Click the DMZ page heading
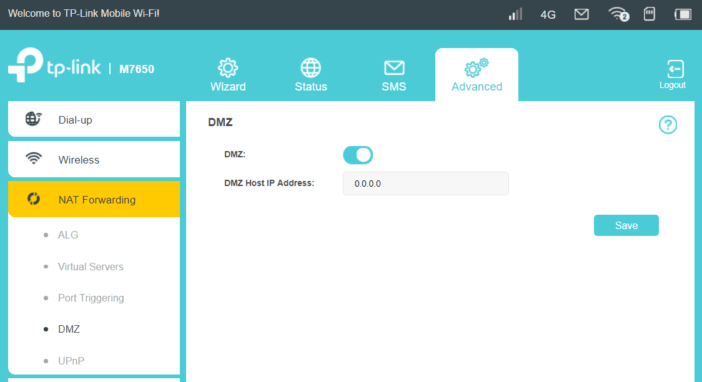 pyautogui.click(x=220, y=122)
